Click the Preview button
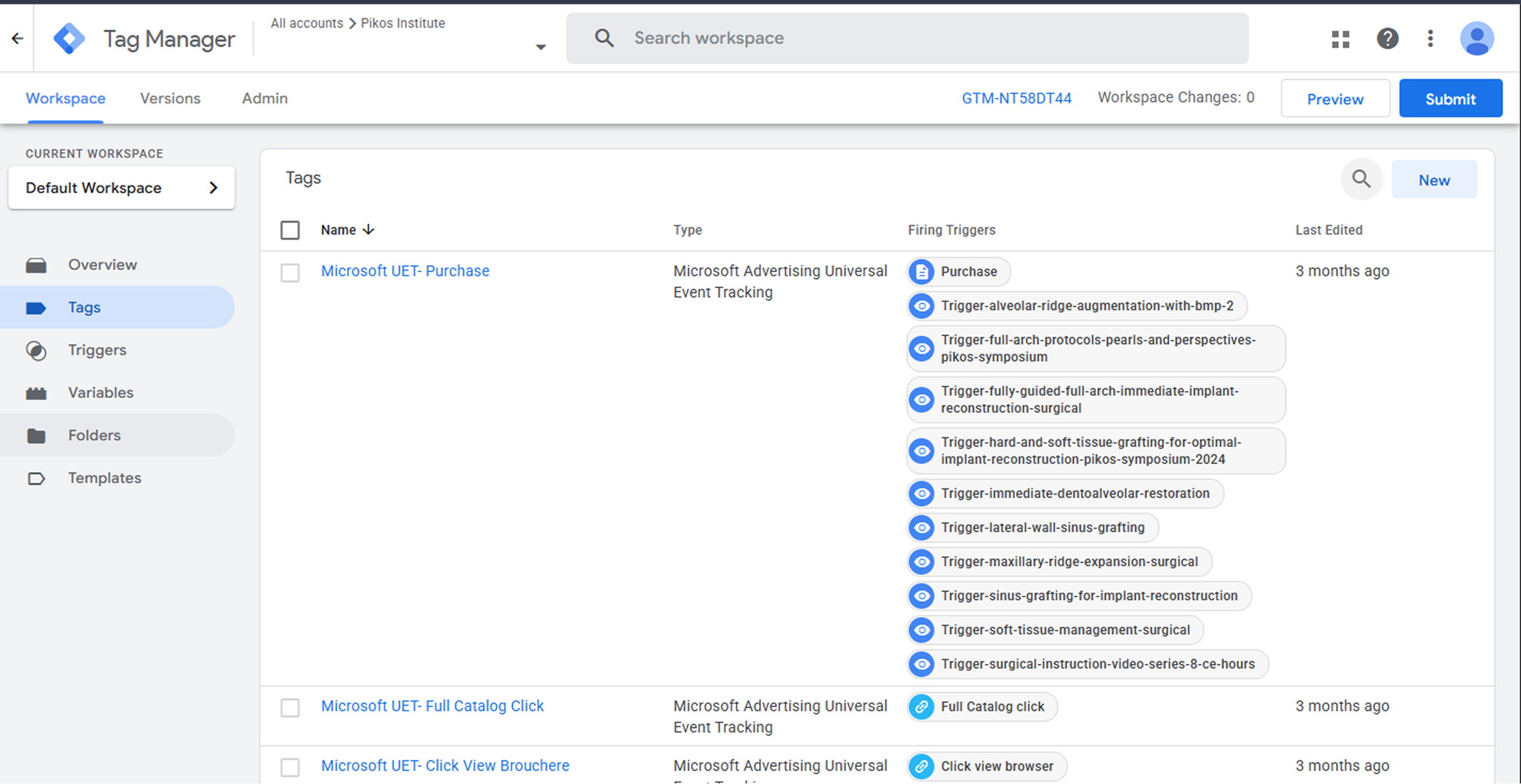This screenshot has width=1521, height=784. point(1335,99)
